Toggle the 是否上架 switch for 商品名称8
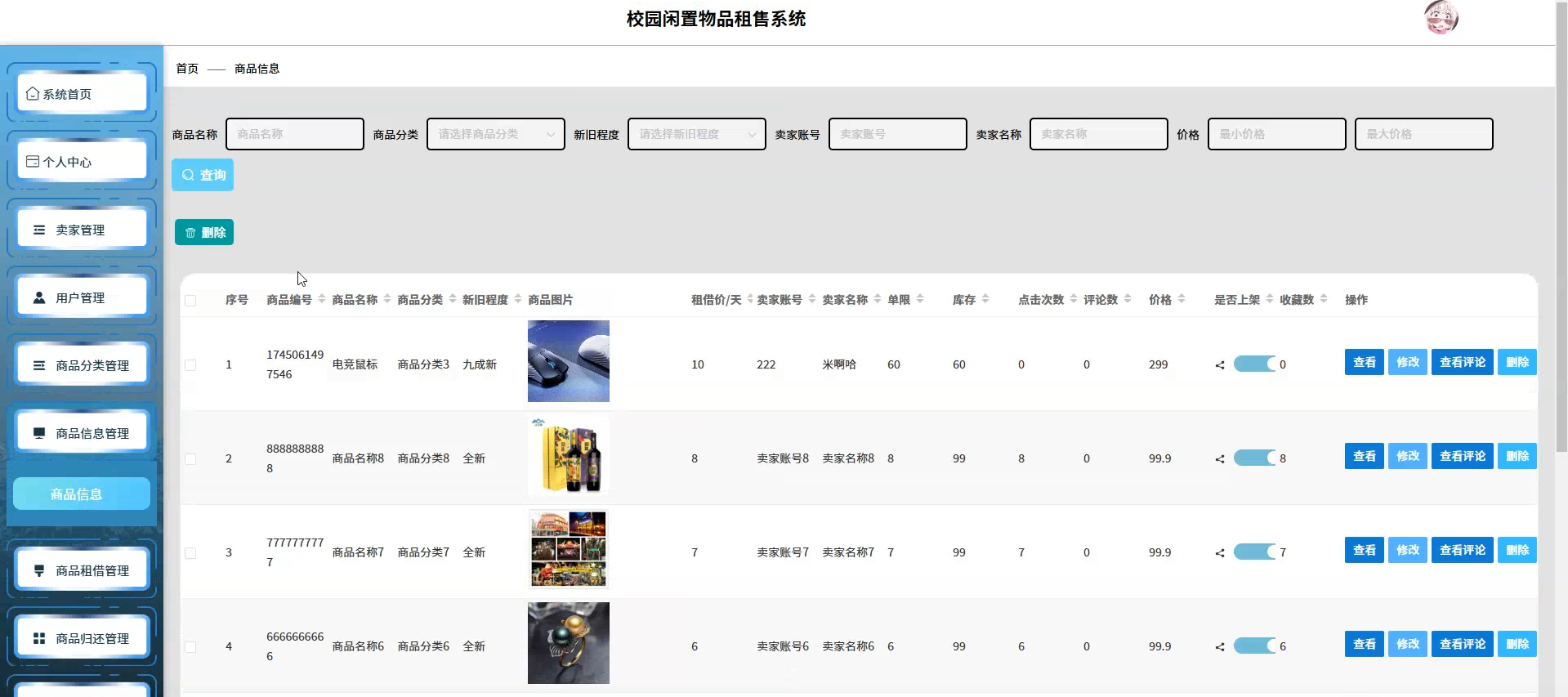The height and width of the screenshot is (697, 1568). click(1255, 458)
